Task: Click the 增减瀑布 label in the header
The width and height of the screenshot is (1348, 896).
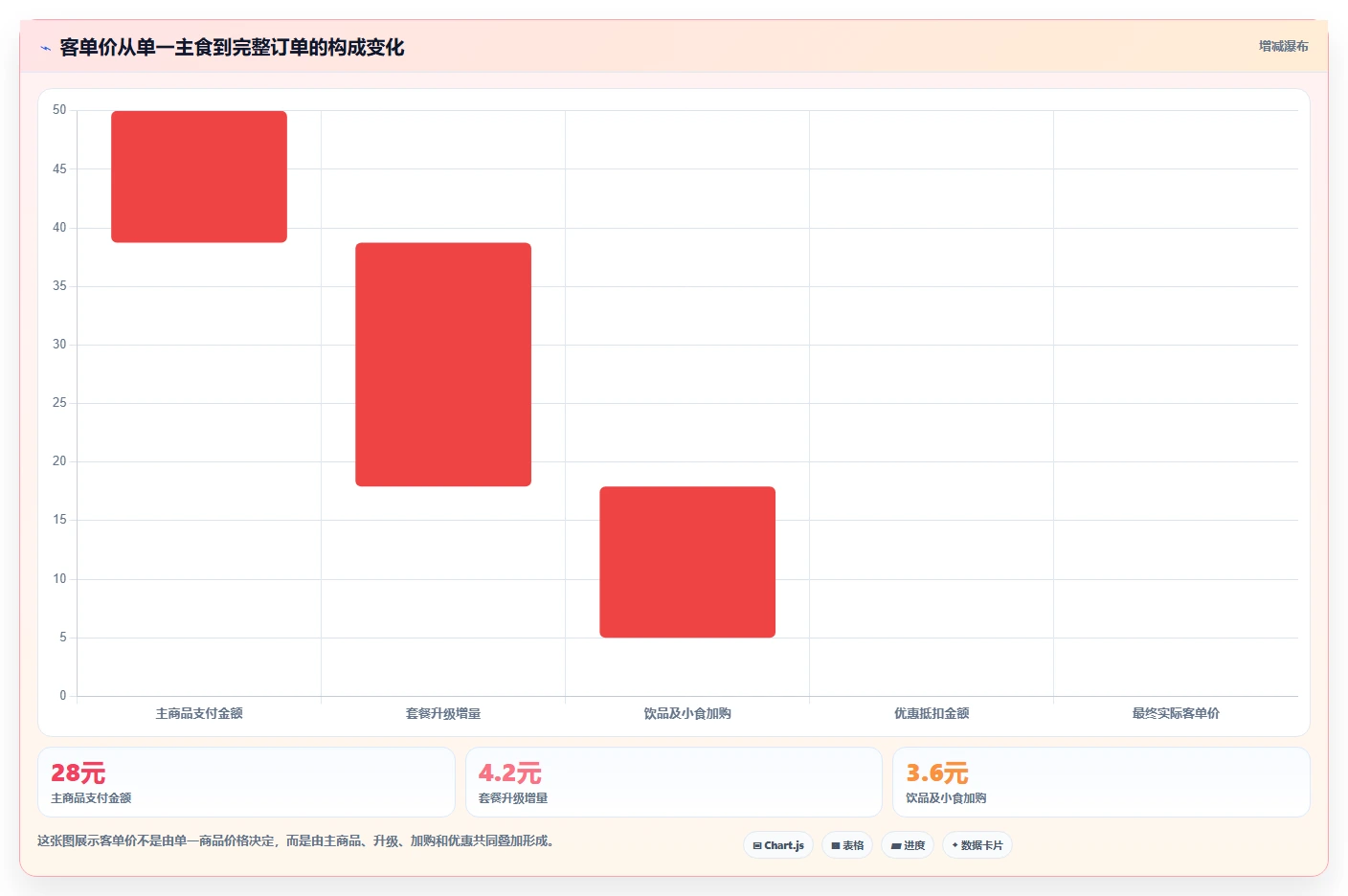Action: click(x=1284, y=46)
